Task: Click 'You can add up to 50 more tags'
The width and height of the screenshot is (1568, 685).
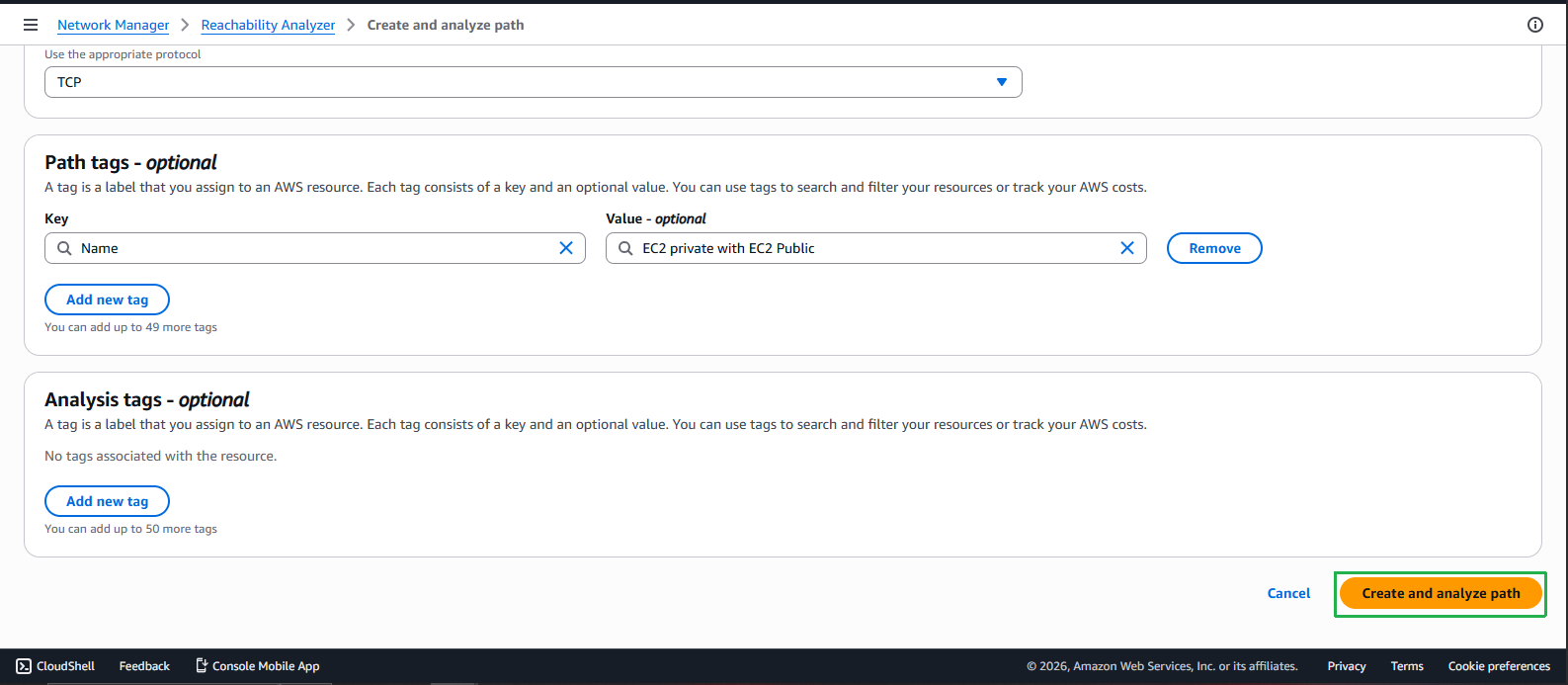Action: (x=130, y=529)
